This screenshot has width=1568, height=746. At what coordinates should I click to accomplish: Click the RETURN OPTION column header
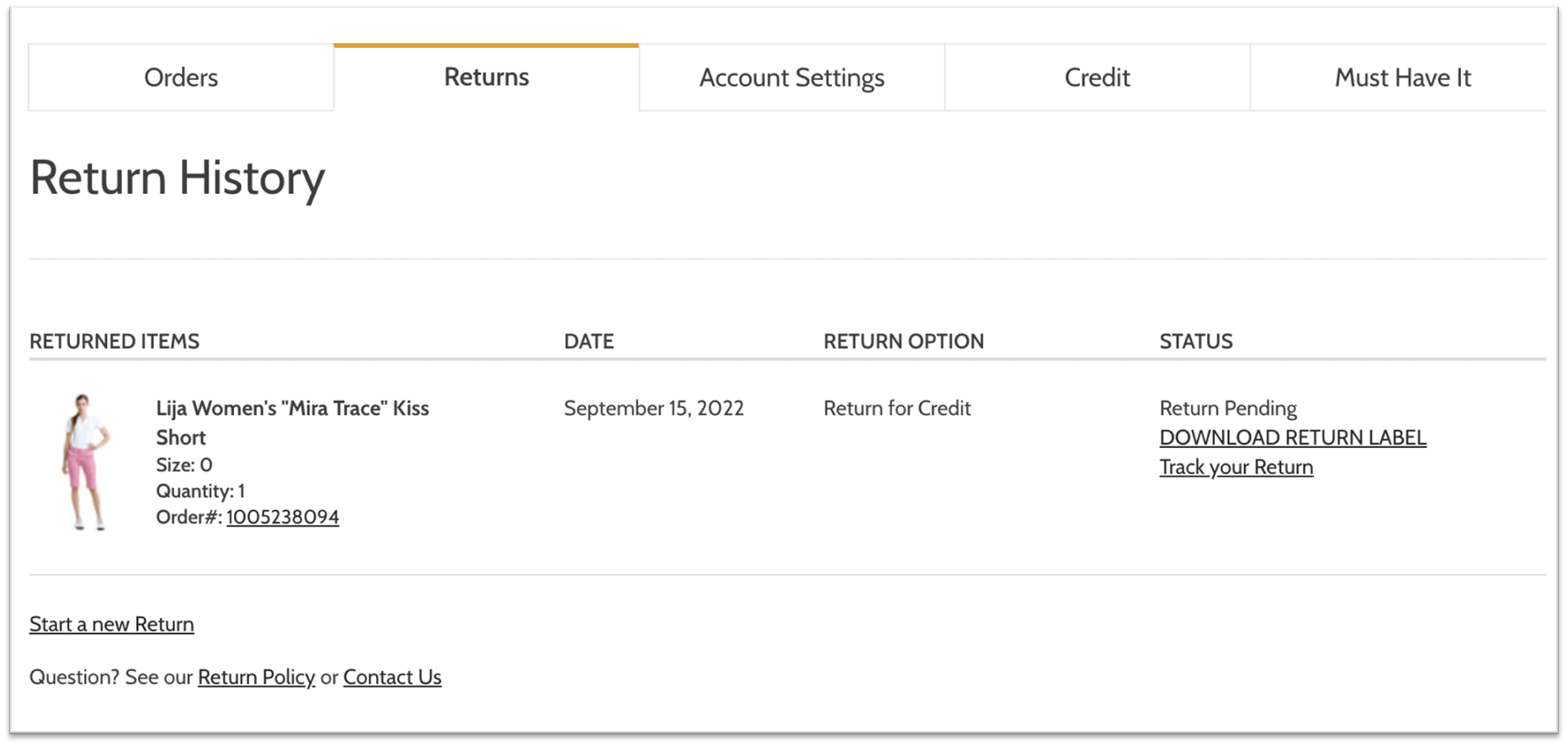[x=903, y=341]
